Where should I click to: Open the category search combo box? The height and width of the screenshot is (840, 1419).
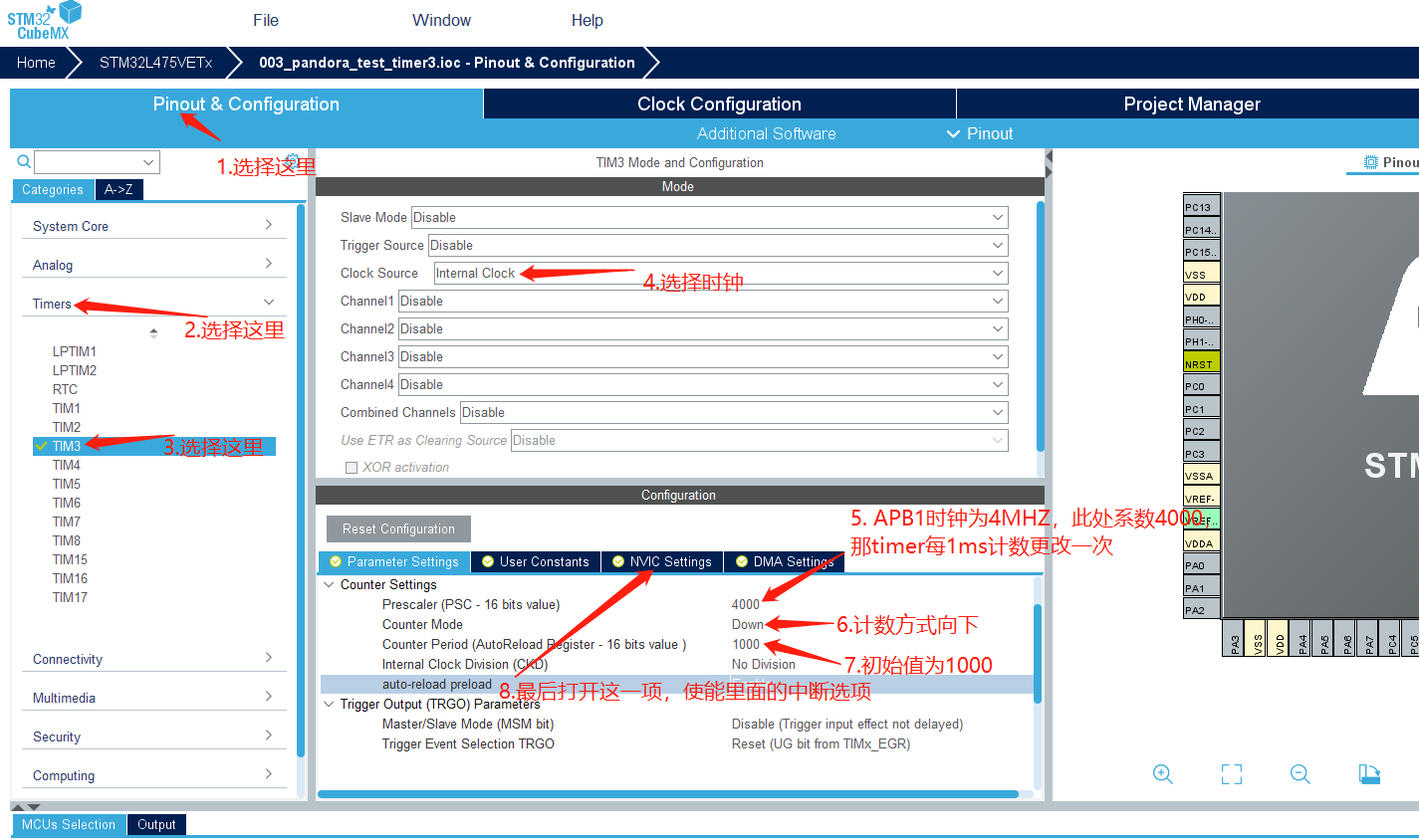tap(97, 162)
